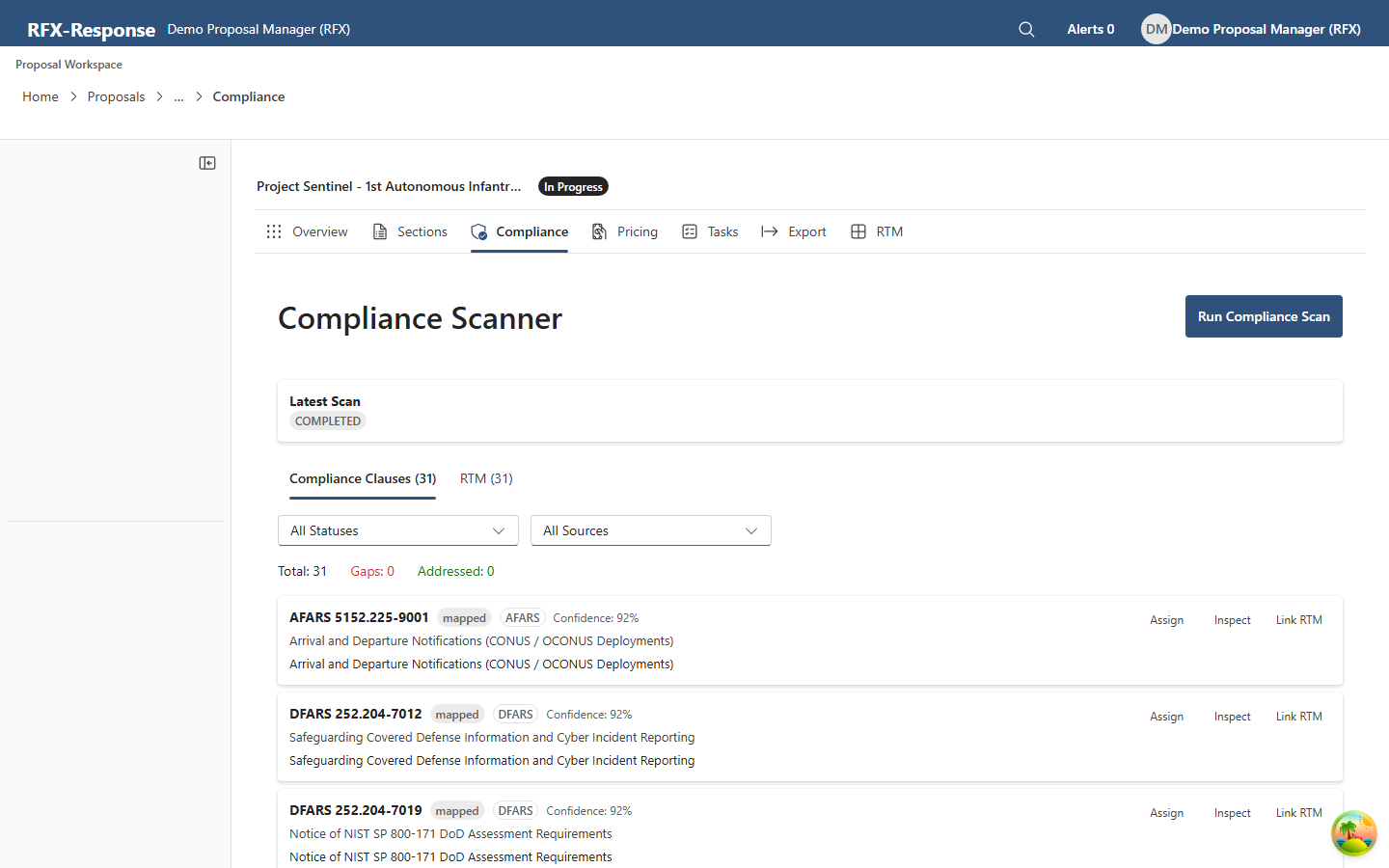Switch to the Sections tab

click(x=410, y=231)
